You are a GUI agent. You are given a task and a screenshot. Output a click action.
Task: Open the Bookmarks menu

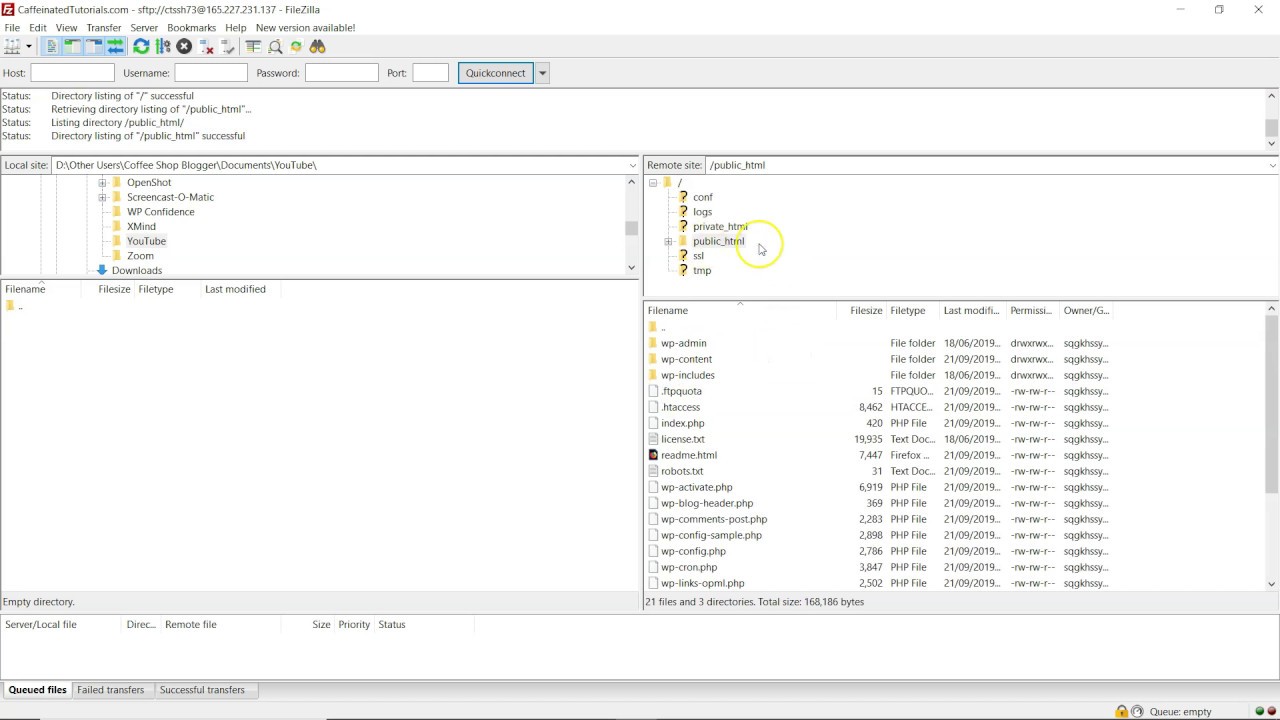191,28
